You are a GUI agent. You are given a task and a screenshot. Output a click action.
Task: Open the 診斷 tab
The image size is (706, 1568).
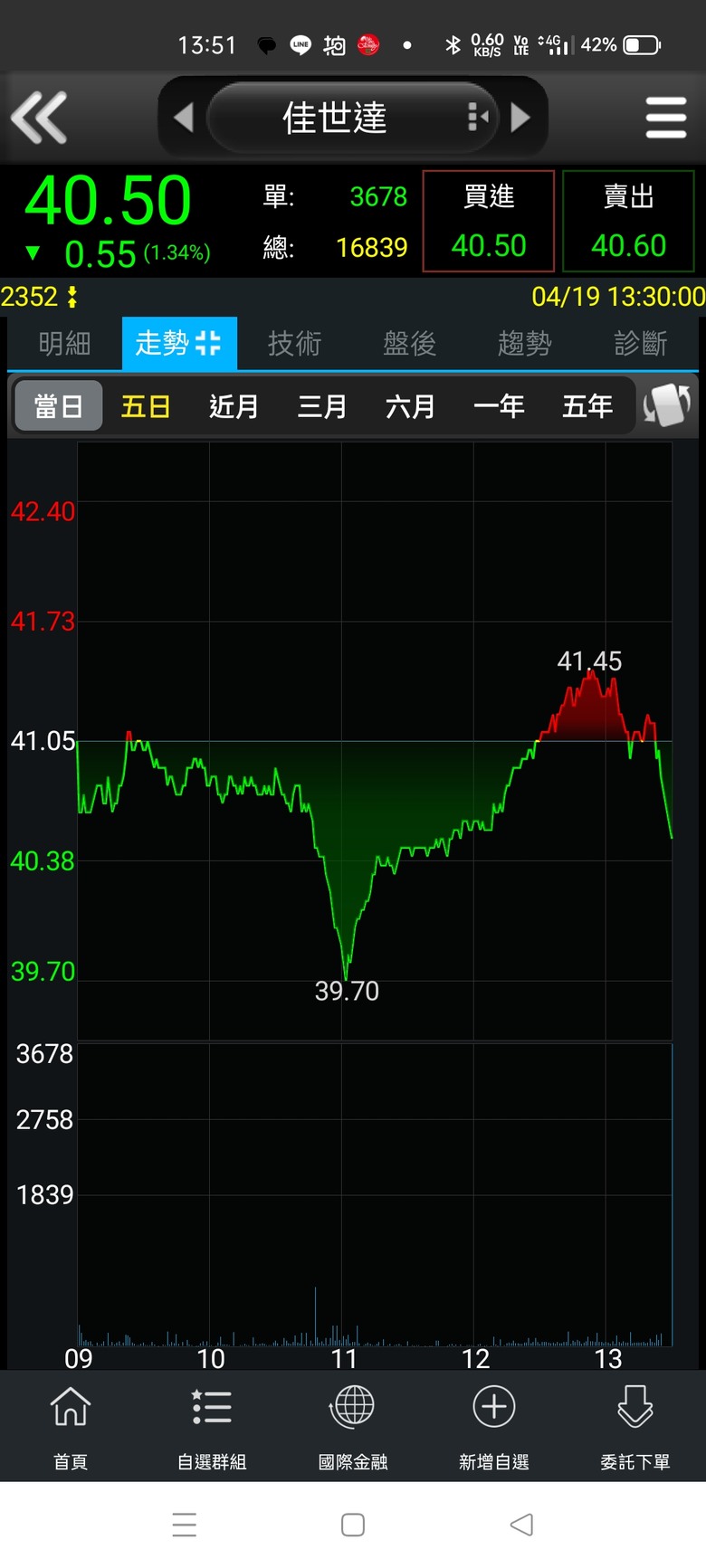[x=640, y=343]
